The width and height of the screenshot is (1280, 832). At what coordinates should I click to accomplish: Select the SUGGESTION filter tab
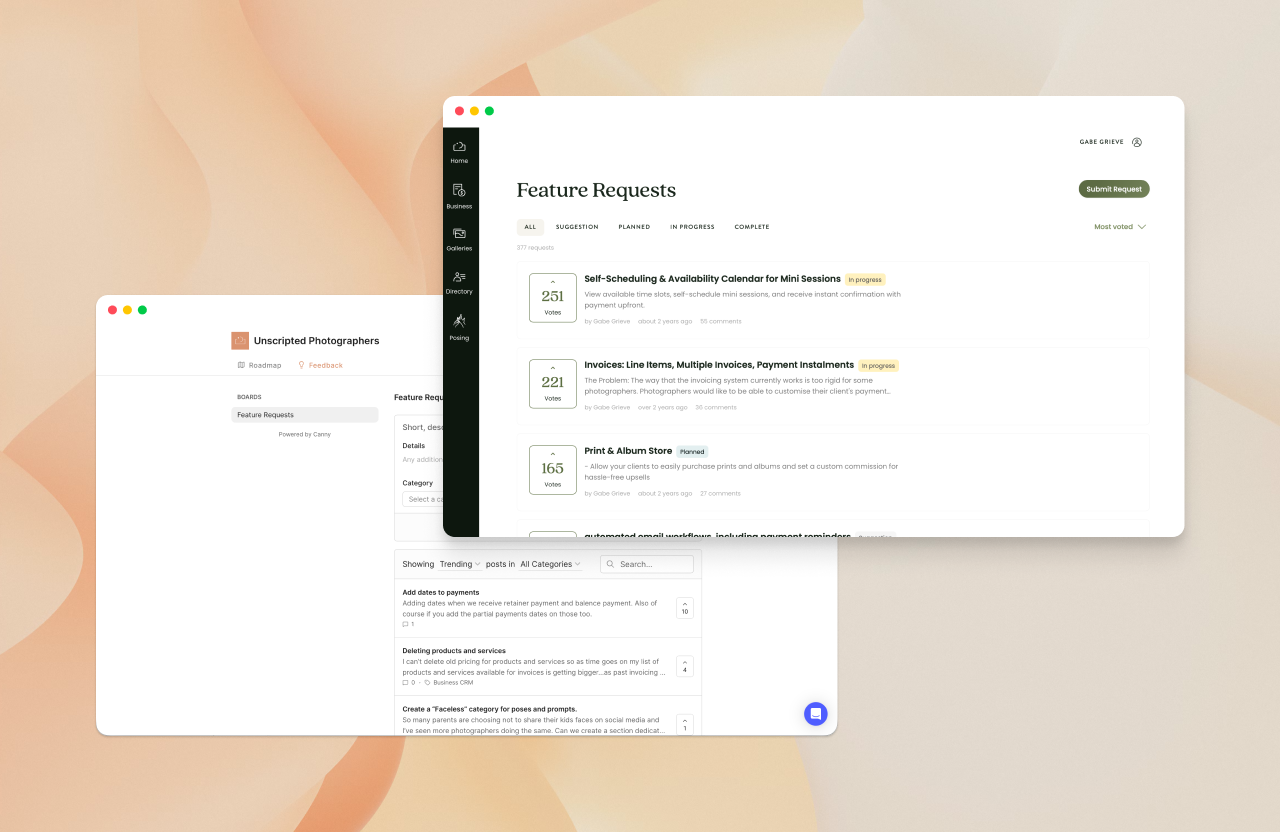point(577,227)
